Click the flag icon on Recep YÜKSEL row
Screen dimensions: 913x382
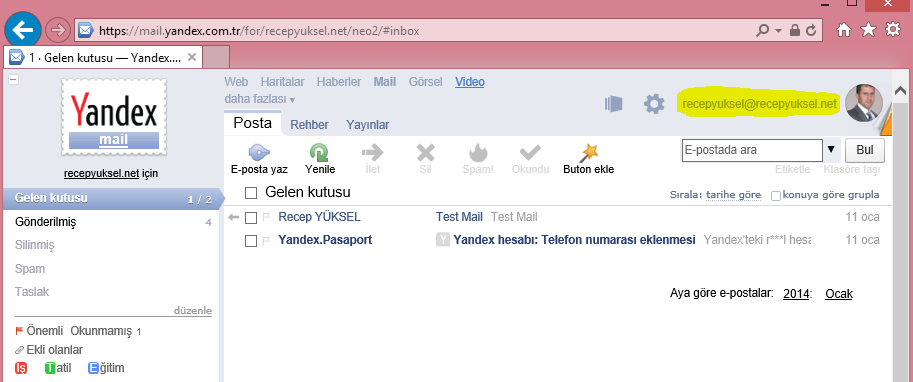[267, 217]
